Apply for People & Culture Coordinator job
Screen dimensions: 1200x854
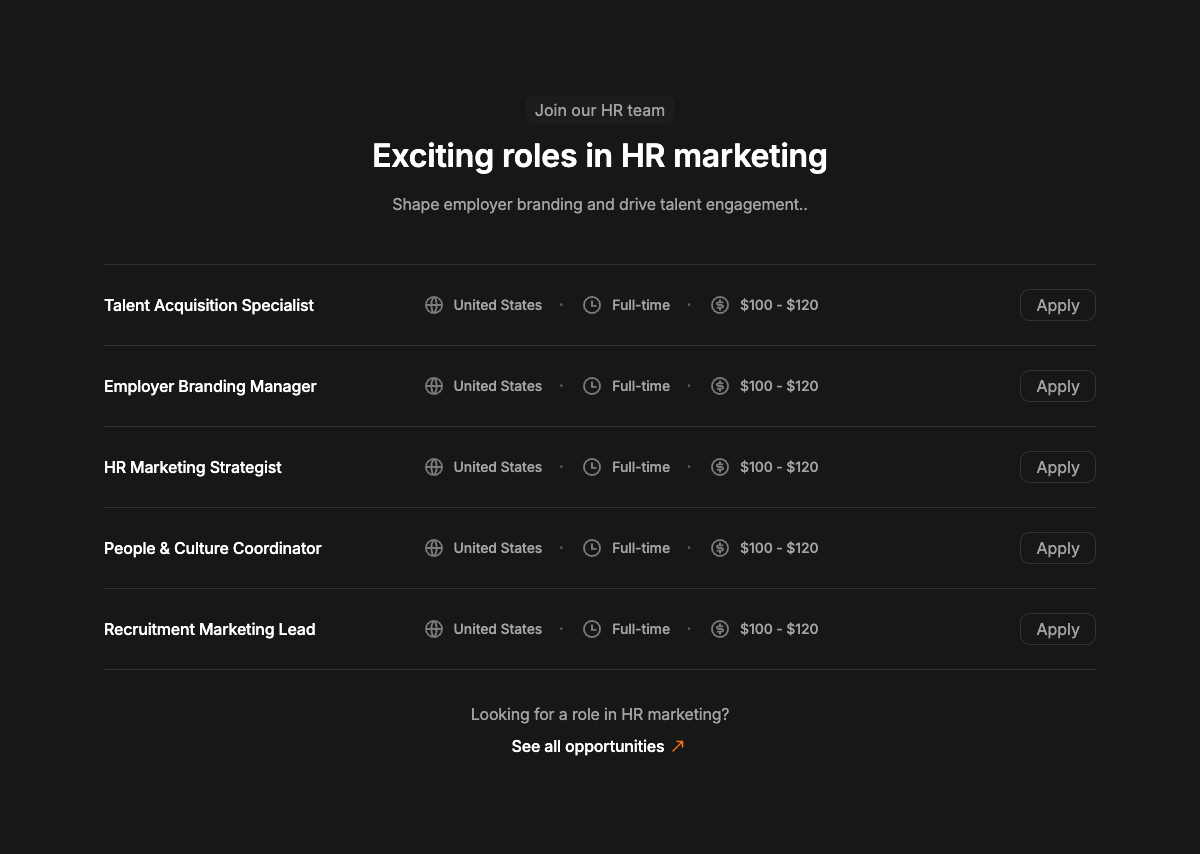[x=1058, y=548]
